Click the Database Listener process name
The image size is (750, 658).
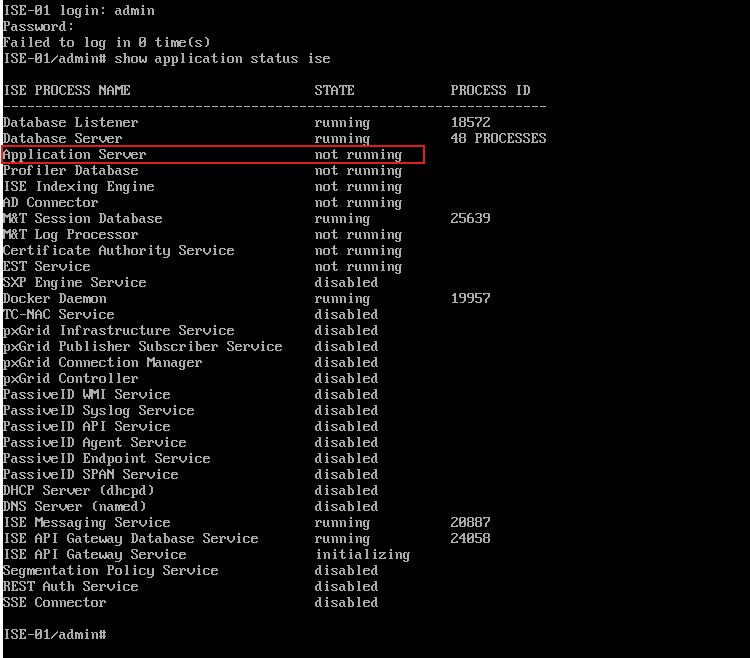click(x=70, y=123)
